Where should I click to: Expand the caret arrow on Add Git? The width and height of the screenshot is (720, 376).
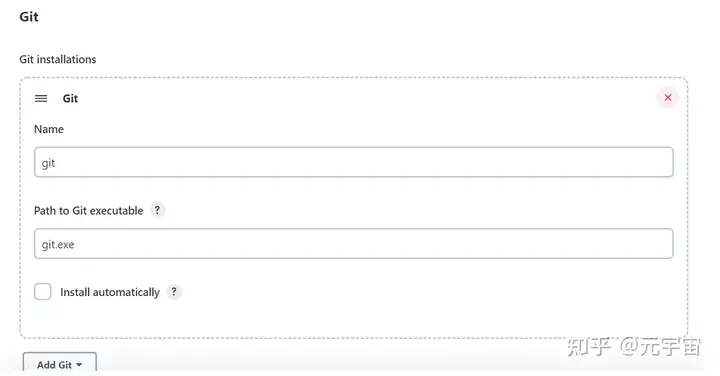coord(79,365)
